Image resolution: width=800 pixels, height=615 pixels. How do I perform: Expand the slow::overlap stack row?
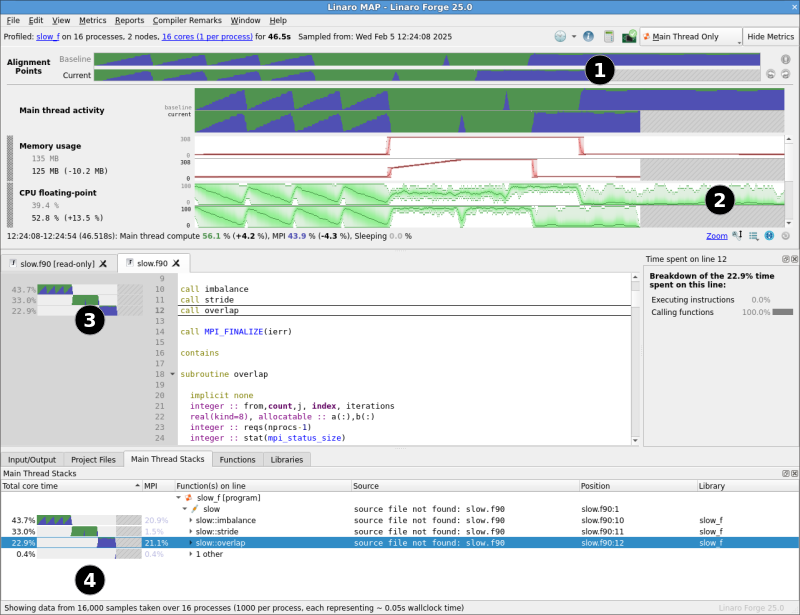(x=191, y=543)
